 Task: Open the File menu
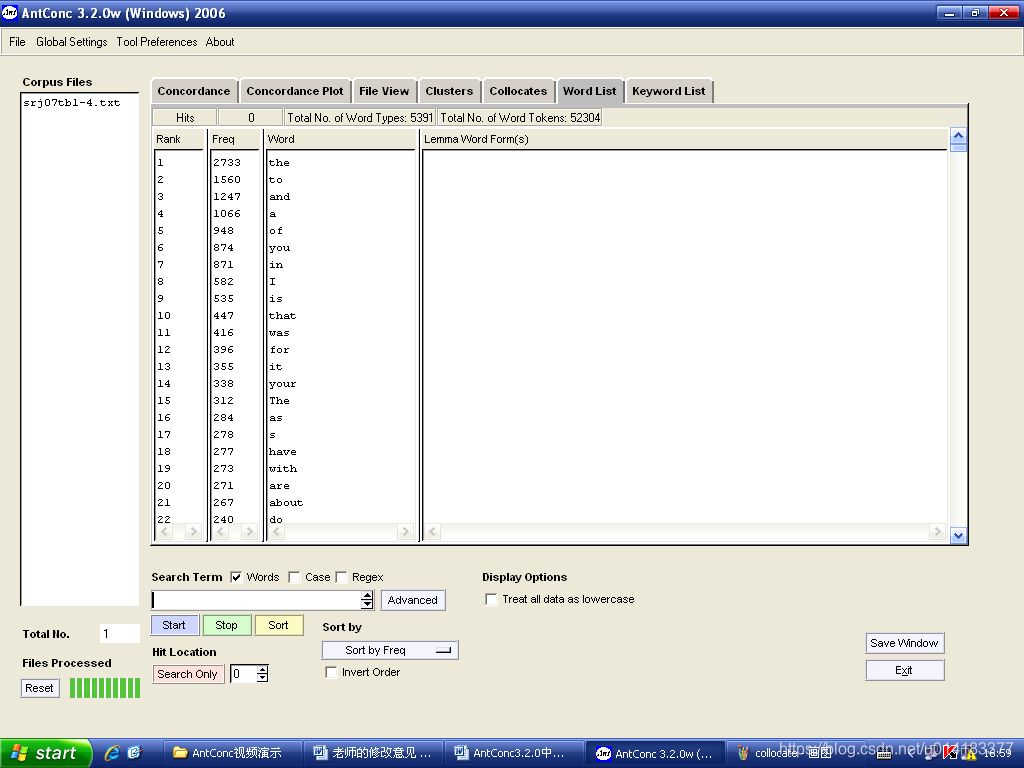click(x=17, y=42)
